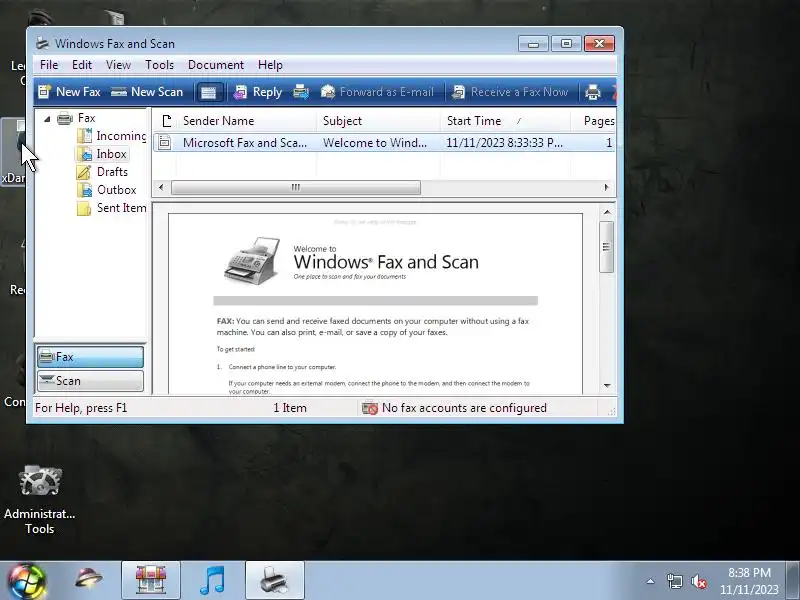Screen dimensions: 800x600
Task: Click the Fax and Scan title bar icon
Action: point(43,43)
